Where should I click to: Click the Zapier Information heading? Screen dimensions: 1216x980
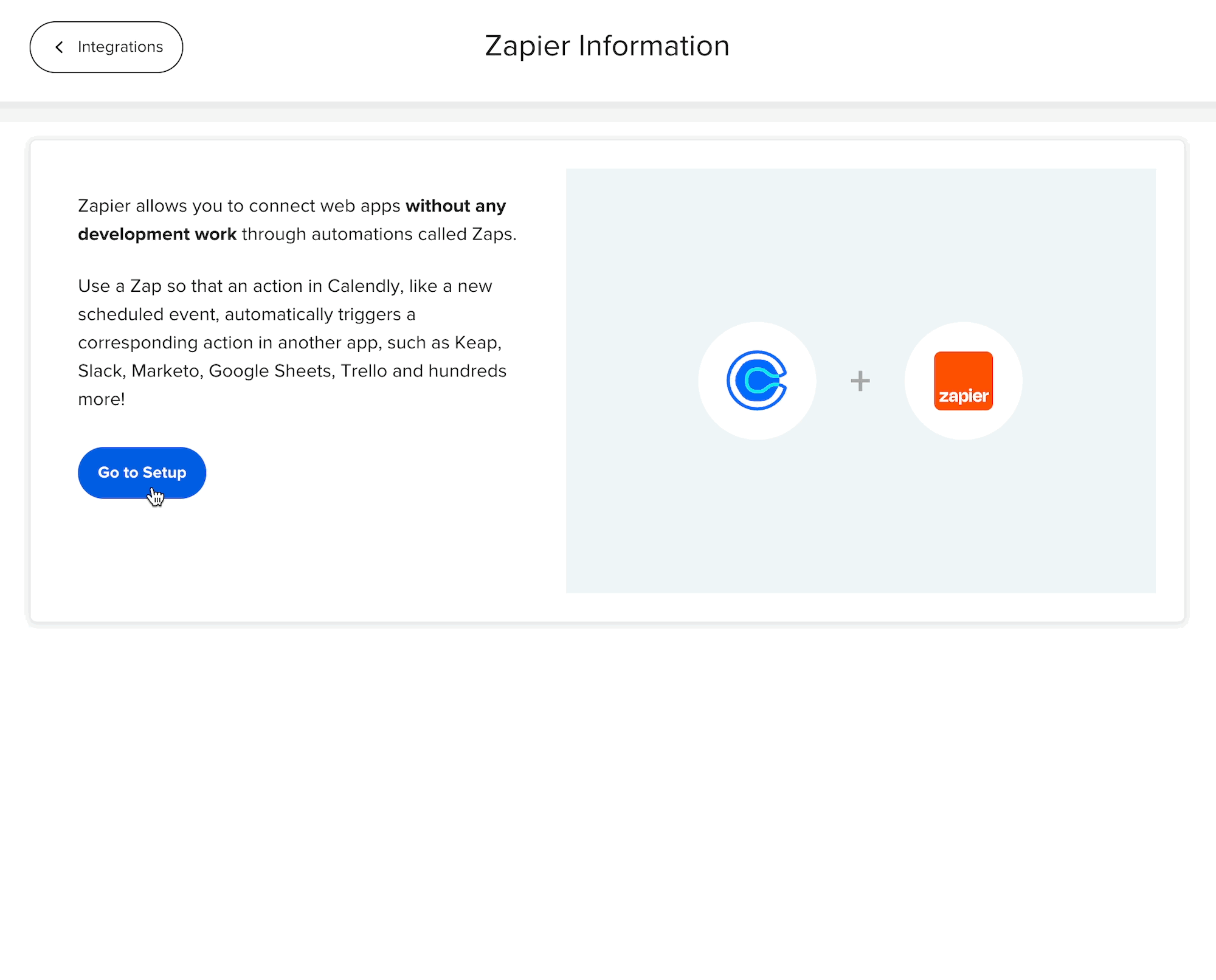(607, 46)
